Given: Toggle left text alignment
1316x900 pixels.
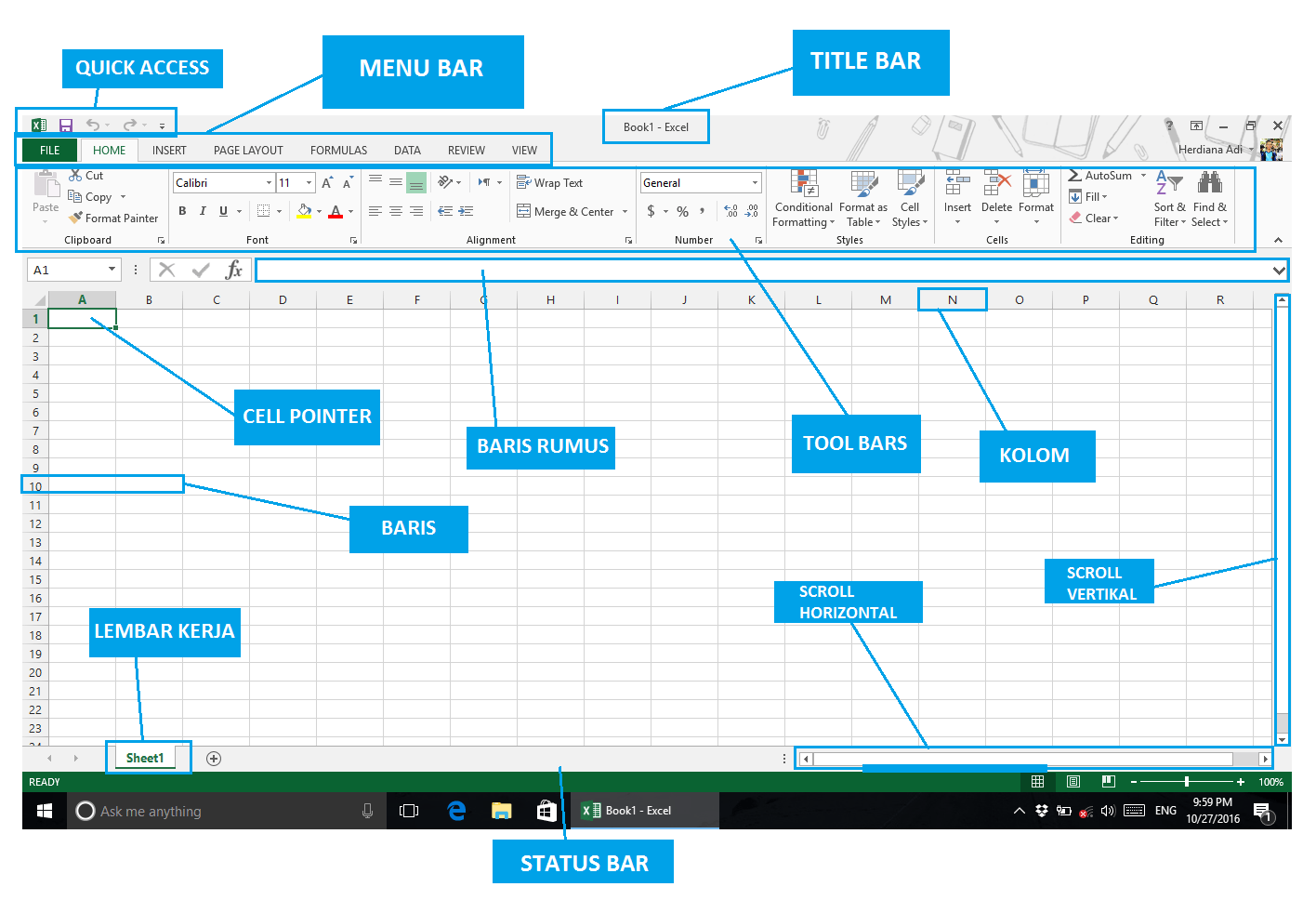Looking at the screenshot, I should (x=375, y=211).
